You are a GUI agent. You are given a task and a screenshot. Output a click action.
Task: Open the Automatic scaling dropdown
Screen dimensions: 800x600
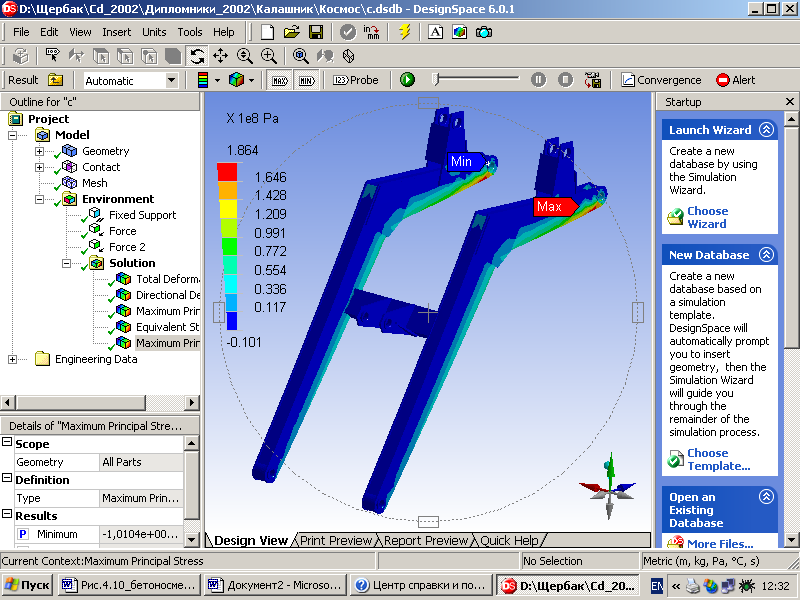pyautogui.click(x=171, y=80)
